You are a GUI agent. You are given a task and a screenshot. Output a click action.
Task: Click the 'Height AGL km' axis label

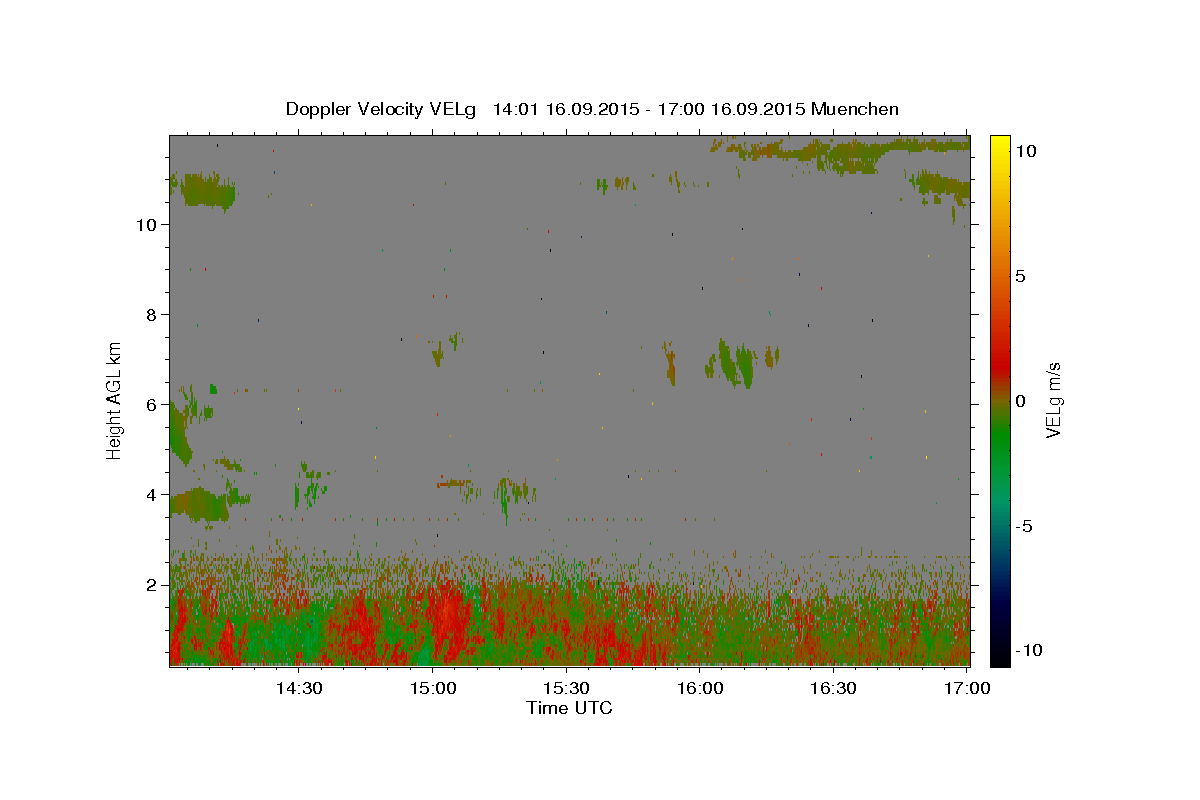(115, 399)
